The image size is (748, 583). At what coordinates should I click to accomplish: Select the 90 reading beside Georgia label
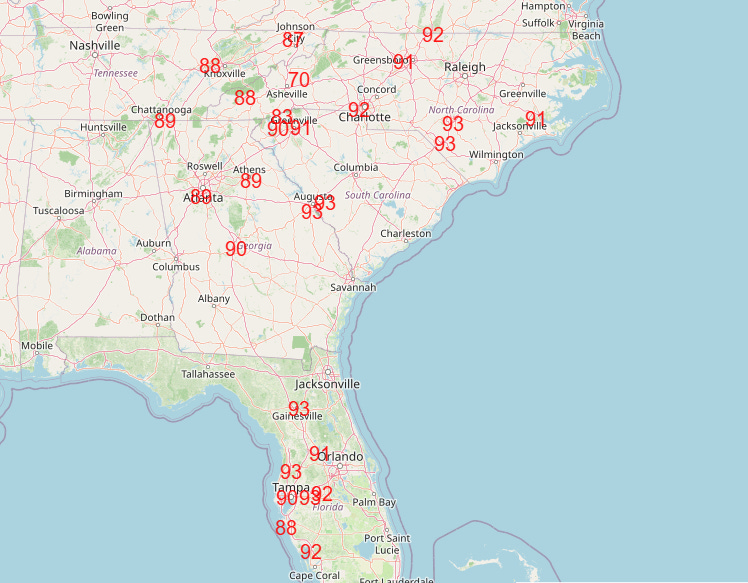coord(236,249)
